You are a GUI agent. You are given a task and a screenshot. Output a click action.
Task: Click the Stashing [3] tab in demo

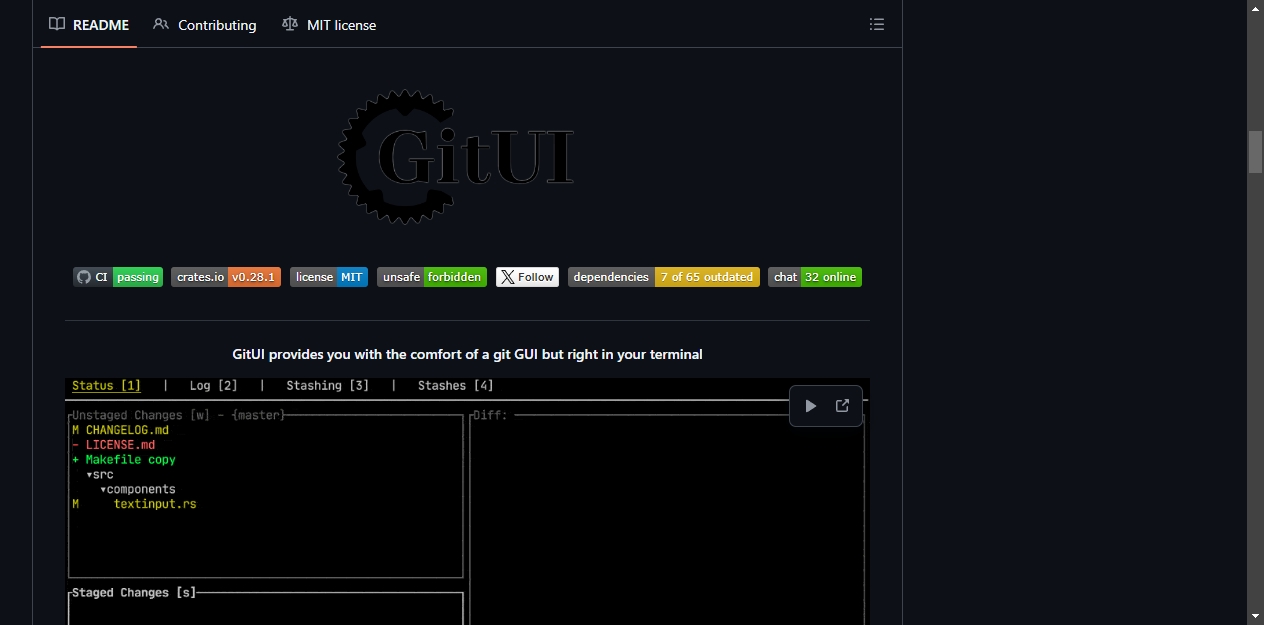[328, 386]
